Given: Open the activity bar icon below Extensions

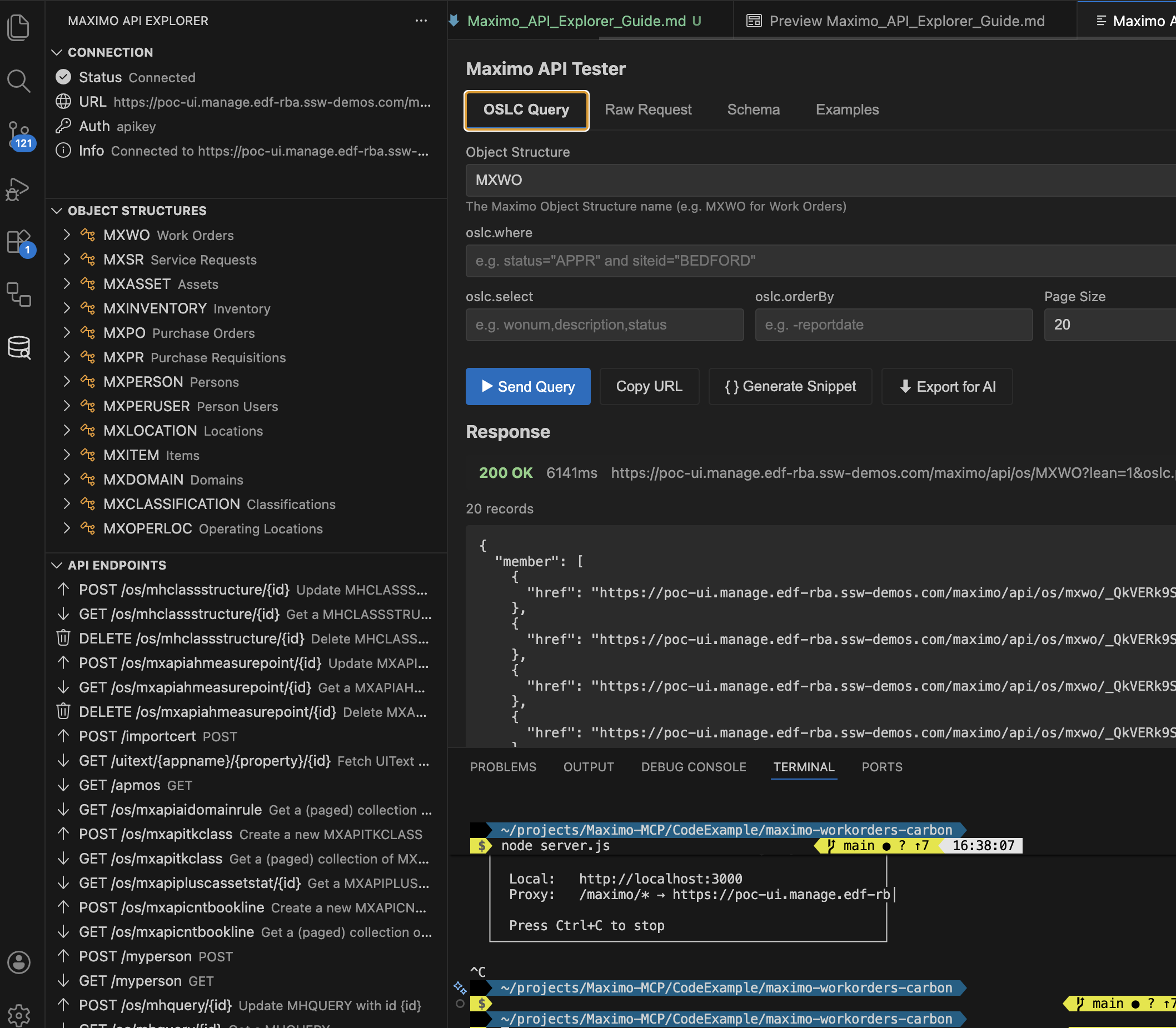Looking at the screenshot, I should pos(18,295).
